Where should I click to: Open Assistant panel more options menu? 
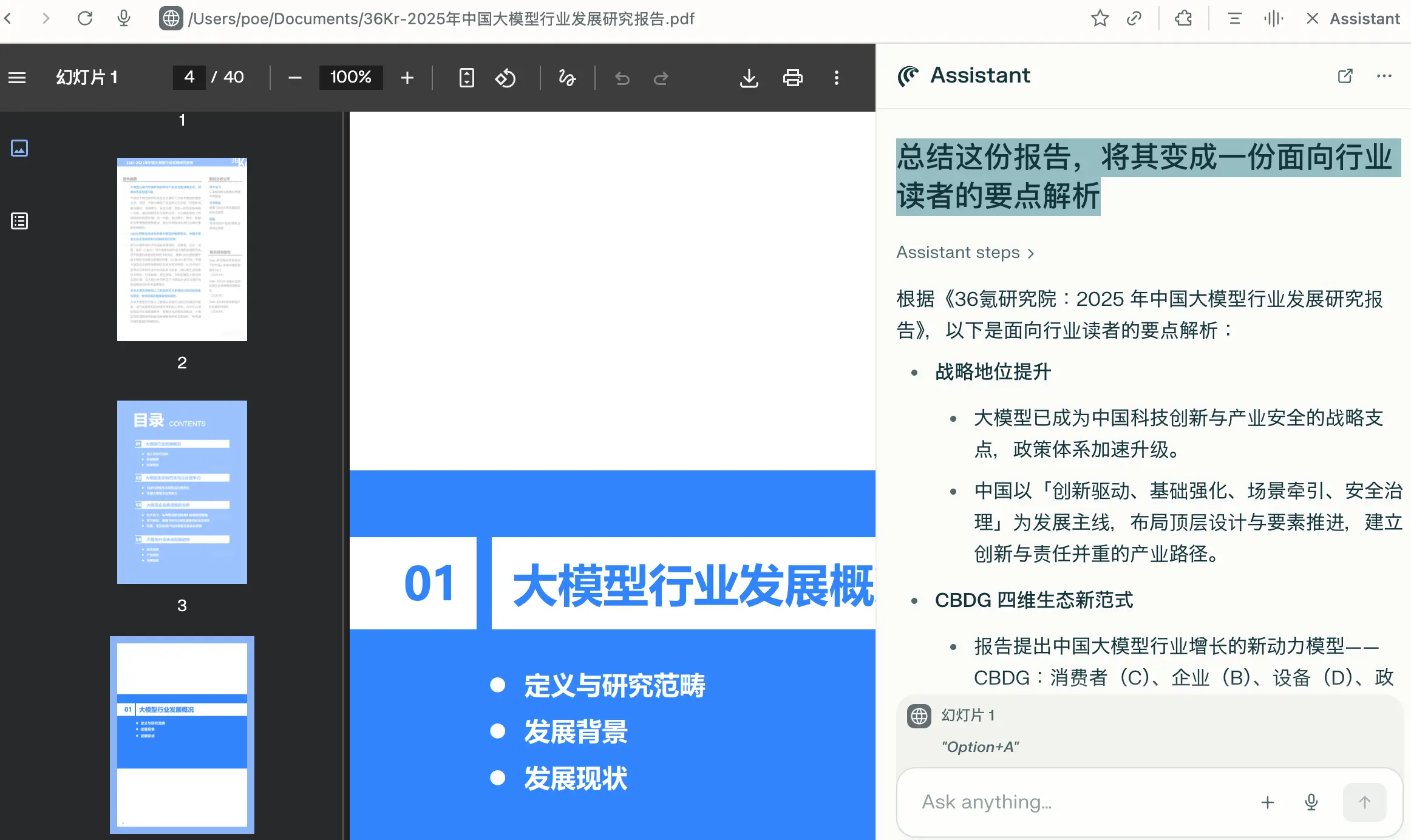(x=1384, y=76)
